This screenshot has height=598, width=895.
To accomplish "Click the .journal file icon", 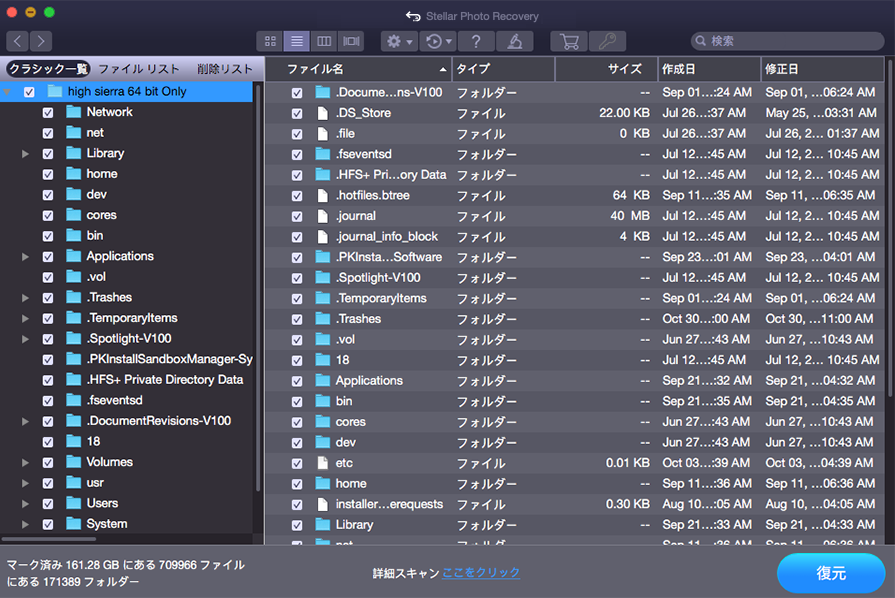I will tap(323, 216).
